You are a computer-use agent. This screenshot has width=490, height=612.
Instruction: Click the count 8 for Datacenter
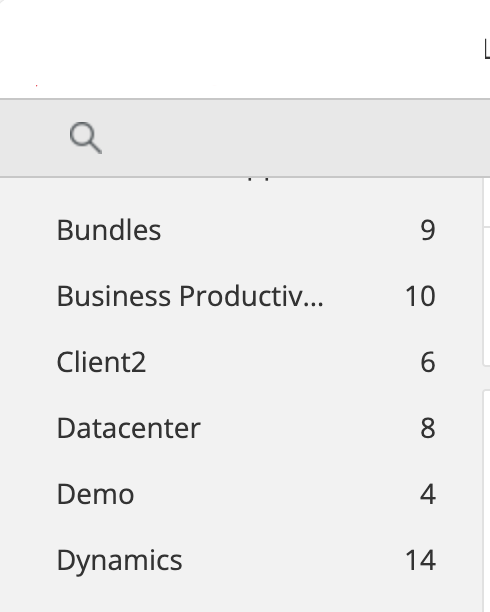click(x=428, y=428)
